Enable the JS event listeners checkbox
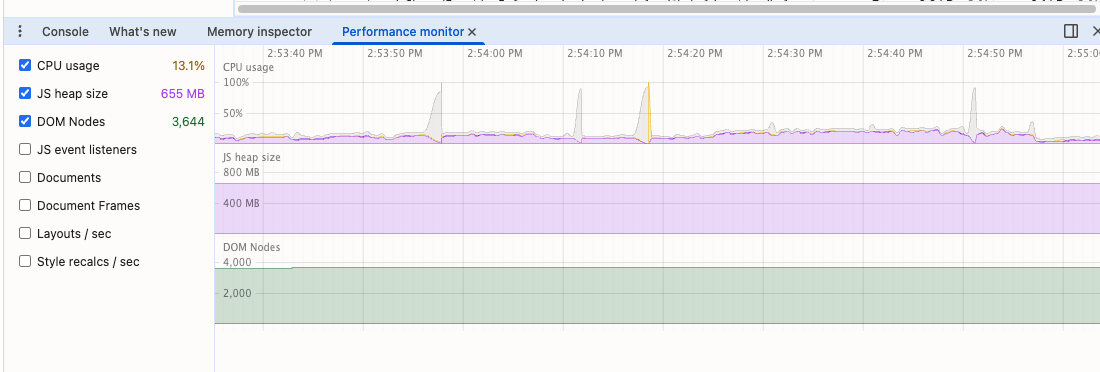Screen dimensions: 1100x372 click(25, 150)
